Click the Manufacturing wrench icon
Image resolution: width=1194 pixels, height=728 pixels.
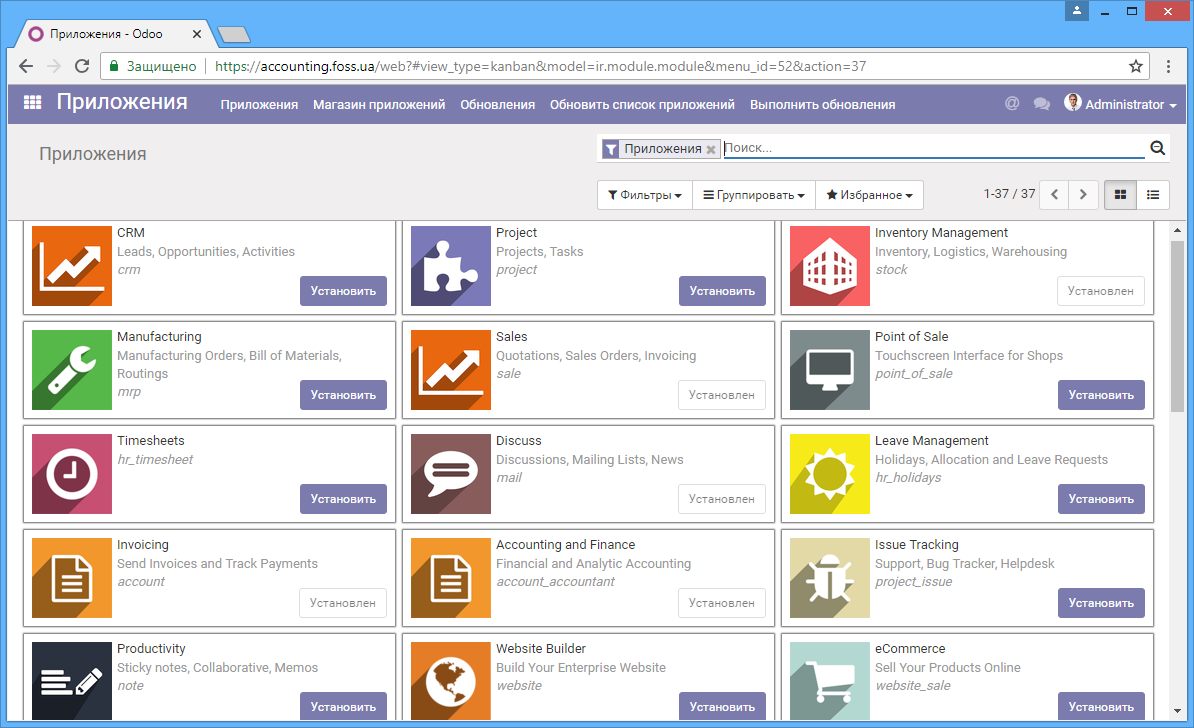coord(72,370)
